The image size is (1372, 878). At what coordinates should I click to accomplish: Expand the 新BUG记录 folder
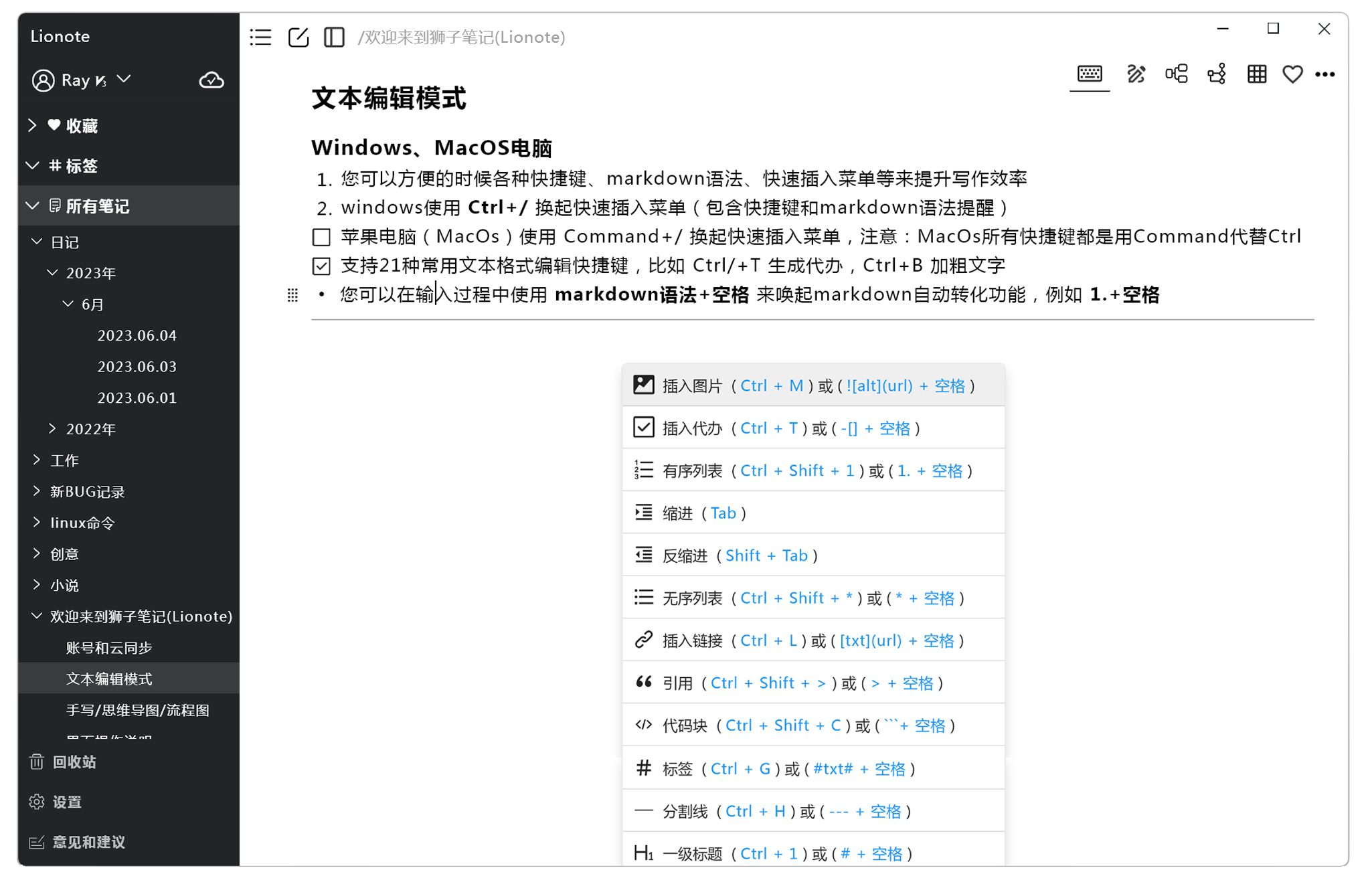(x=37, y=491)
